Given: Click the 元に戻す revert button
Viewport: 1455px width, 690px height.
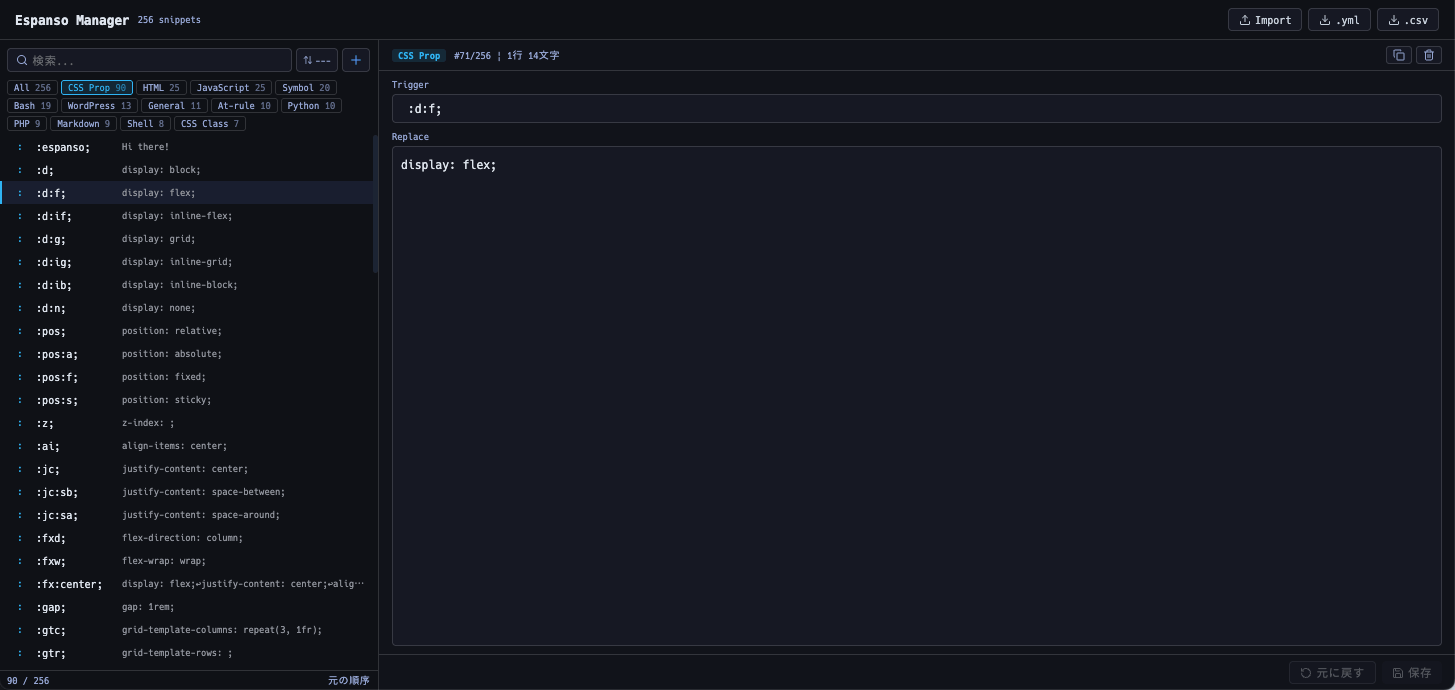Looking at the screenshot, I should [1332, 673].
